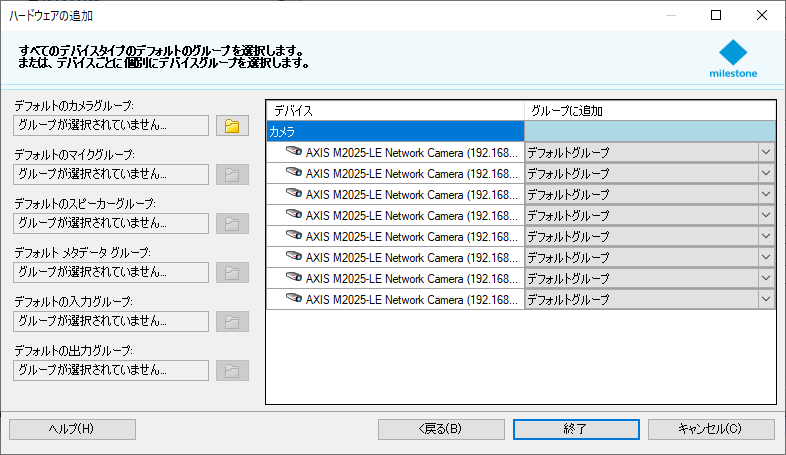
Task: Close the ハードウェアの追加 dialog
Action: pyautogui.click(x=761, y=15)
